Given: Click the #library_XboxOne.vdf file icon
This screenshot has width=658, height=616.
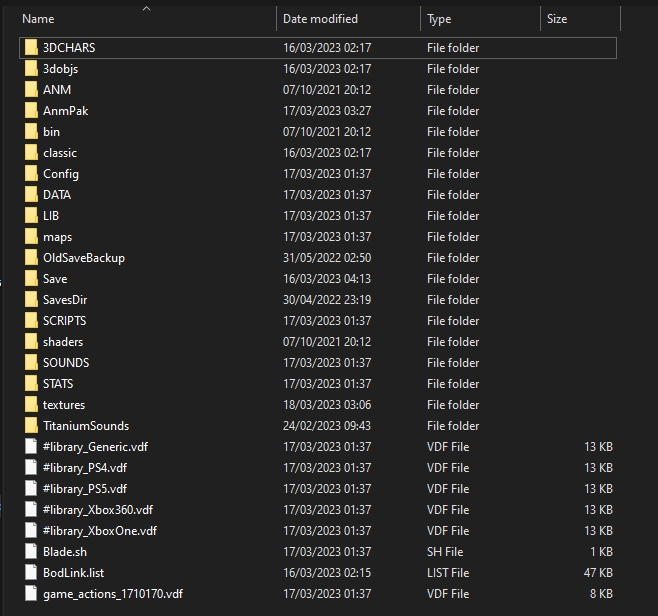Looking at the screenshot, I should click(x=31, y=530).
